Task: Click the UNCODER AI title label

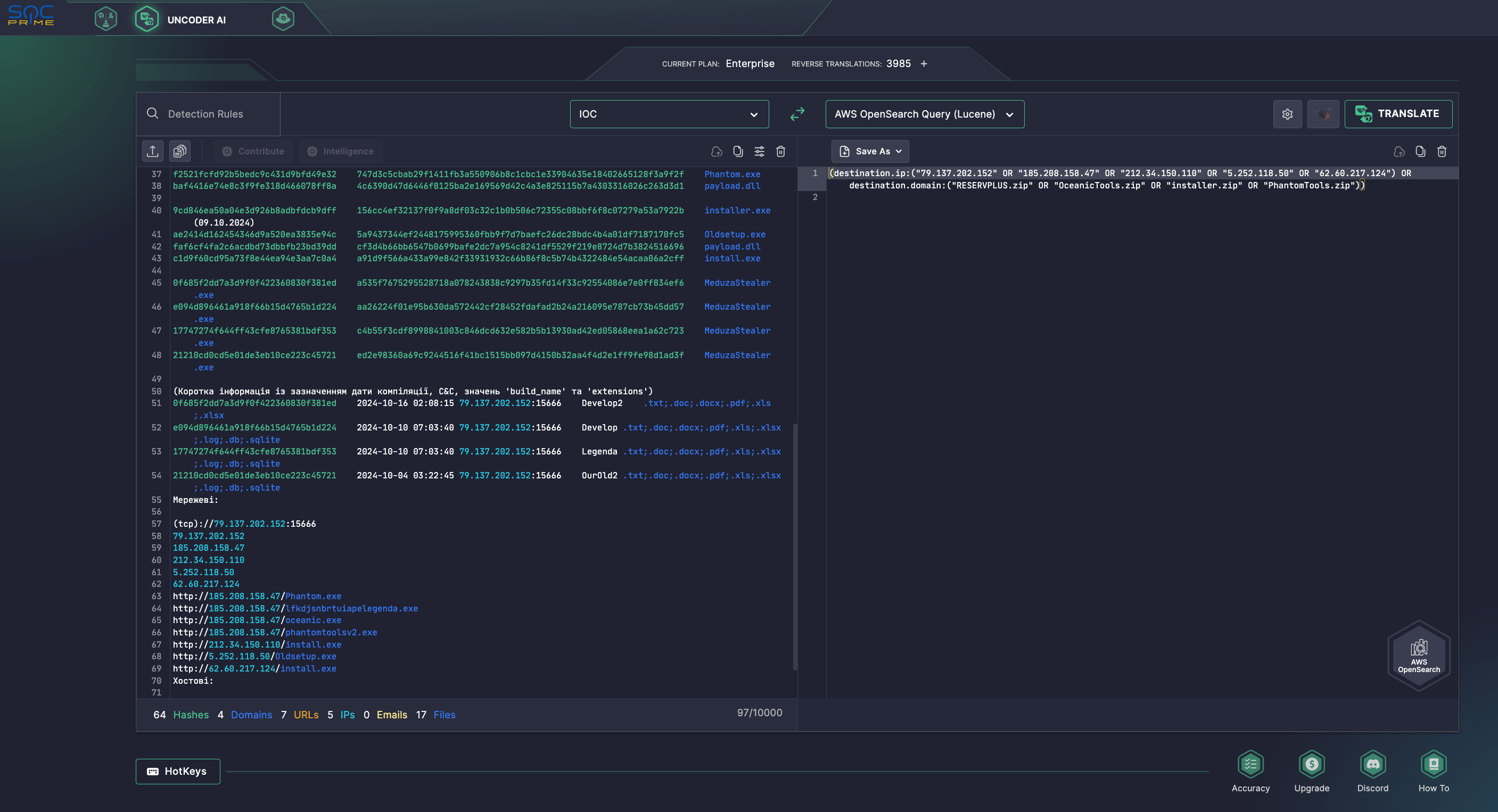Action: (196, 20)
